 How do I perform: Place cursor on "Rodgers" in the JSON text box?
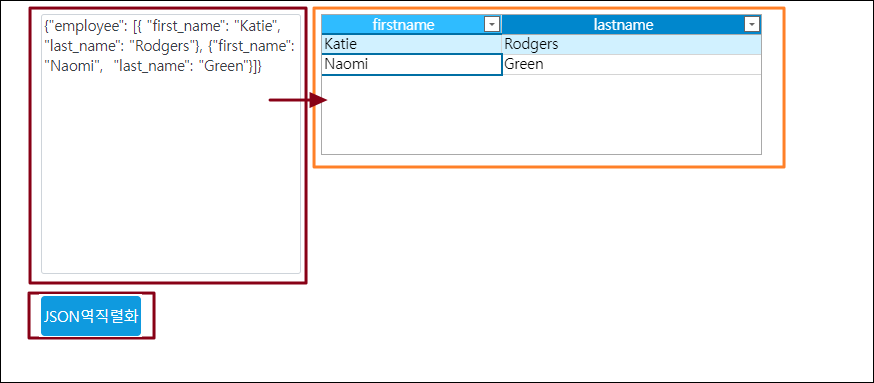coord(164,46)
